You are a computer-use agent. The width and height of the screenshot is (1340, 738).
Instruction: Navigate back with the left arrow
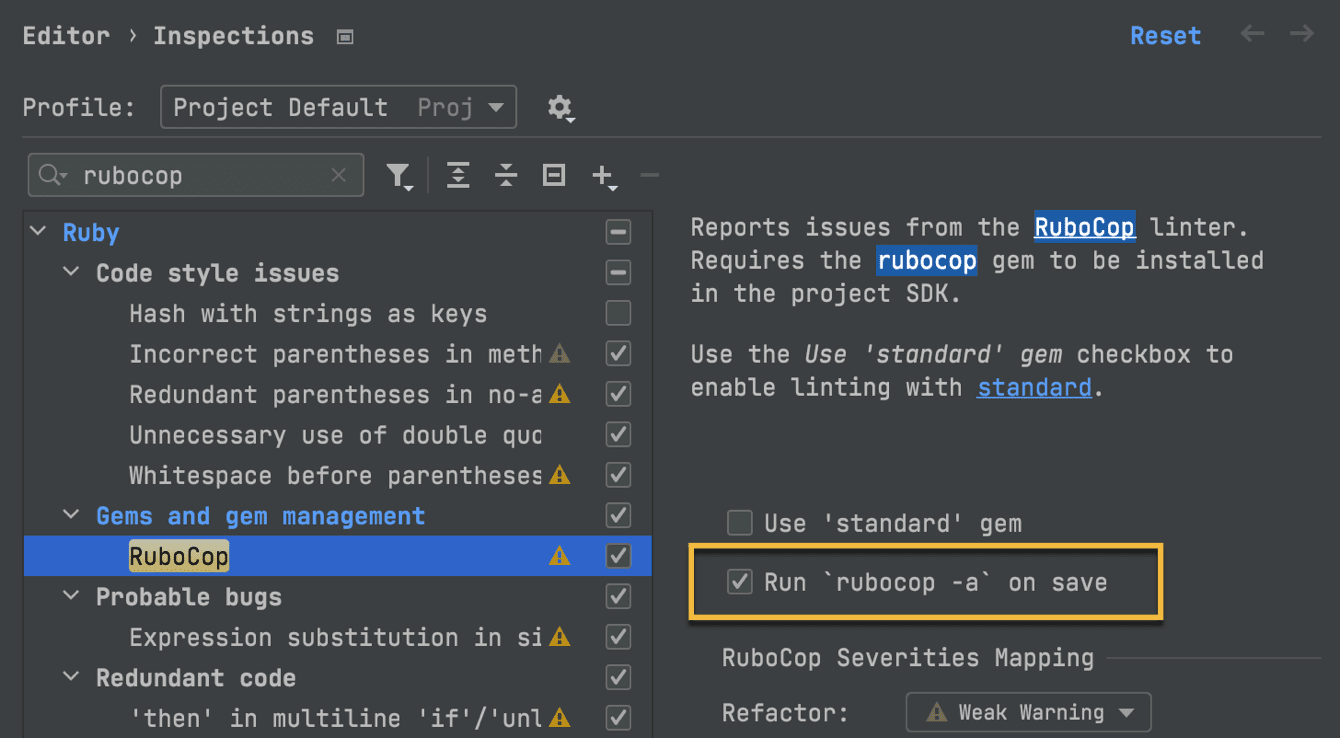1252,35
